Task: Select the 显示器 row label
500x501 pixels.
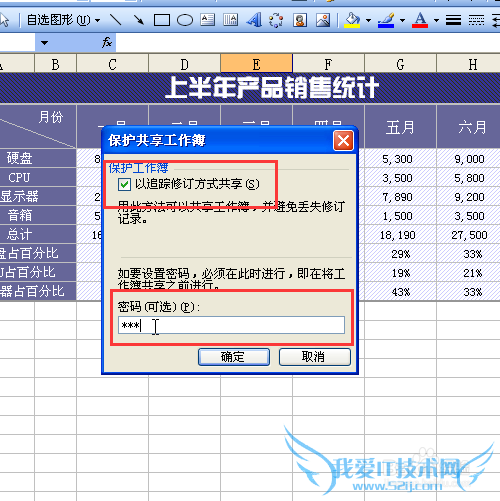Action: 38,196
